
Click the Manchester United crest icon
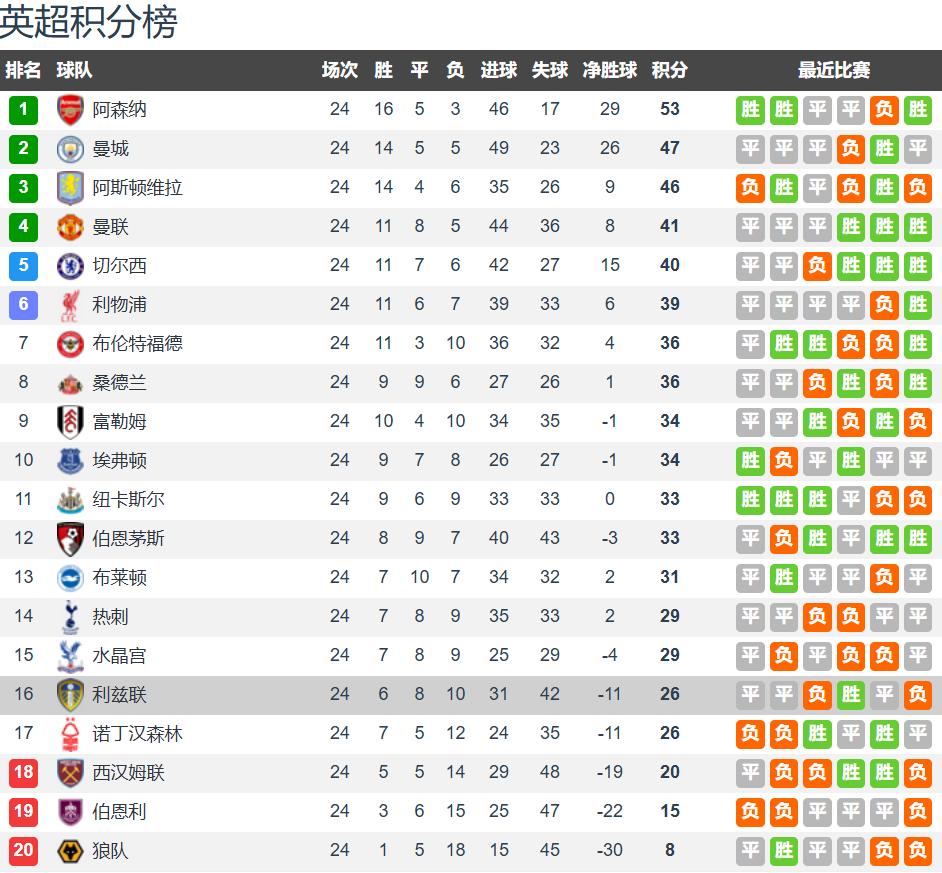[x=70, y=226]
